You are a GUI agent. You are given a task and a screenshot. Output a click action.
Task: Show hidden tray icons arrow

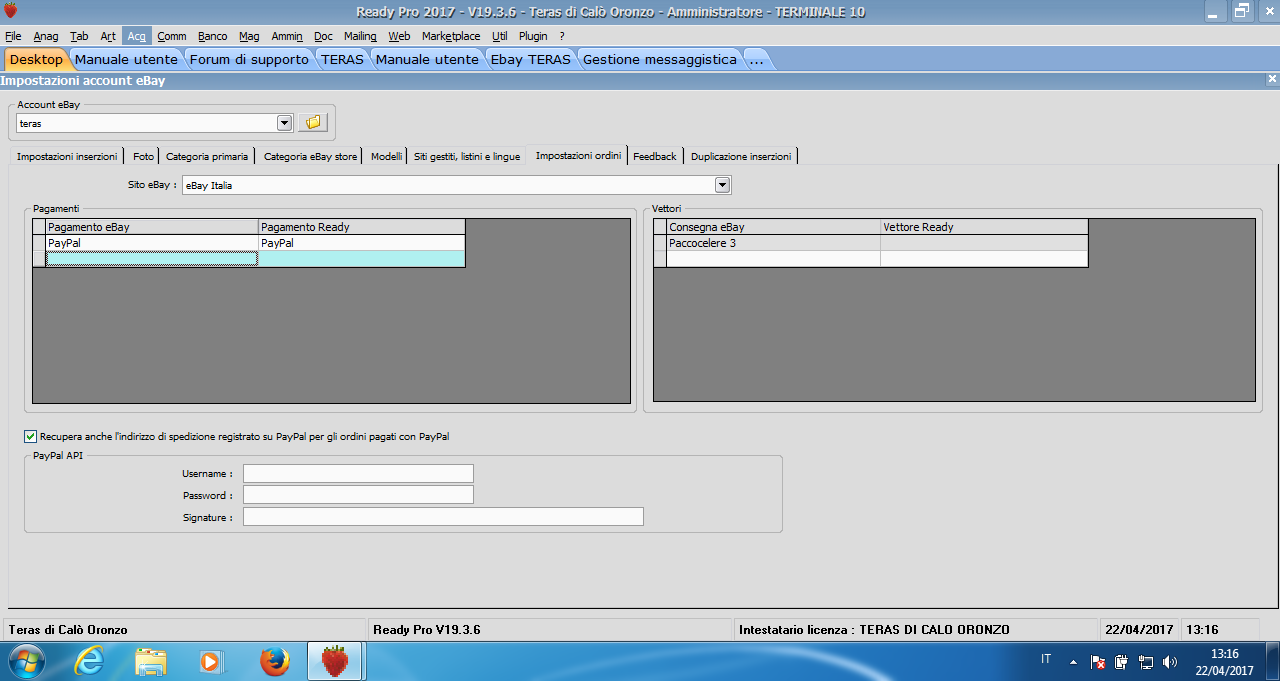1074,662
